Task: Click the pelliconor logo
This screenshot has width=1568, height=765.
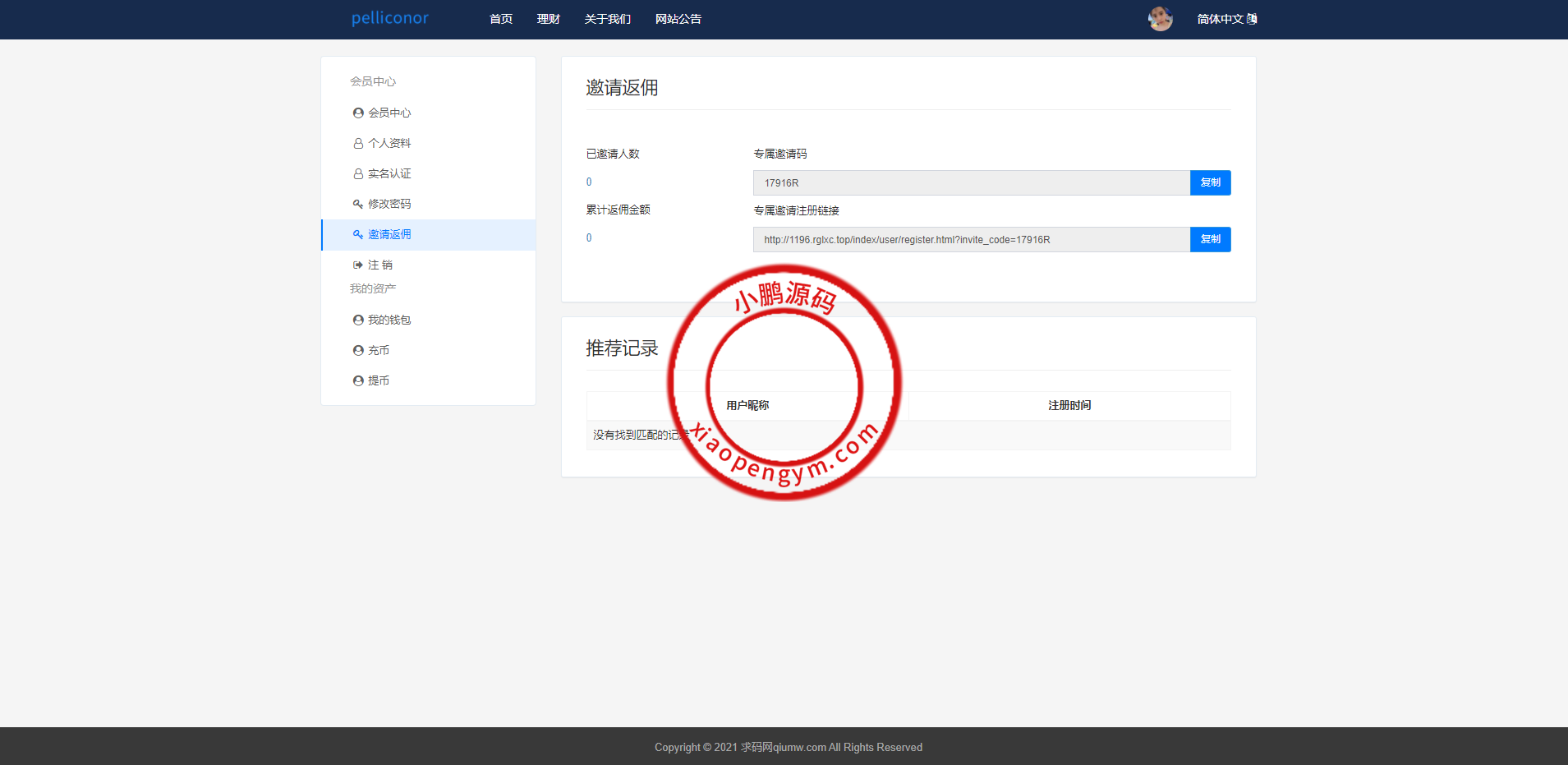Action: [x=390, y=18]
